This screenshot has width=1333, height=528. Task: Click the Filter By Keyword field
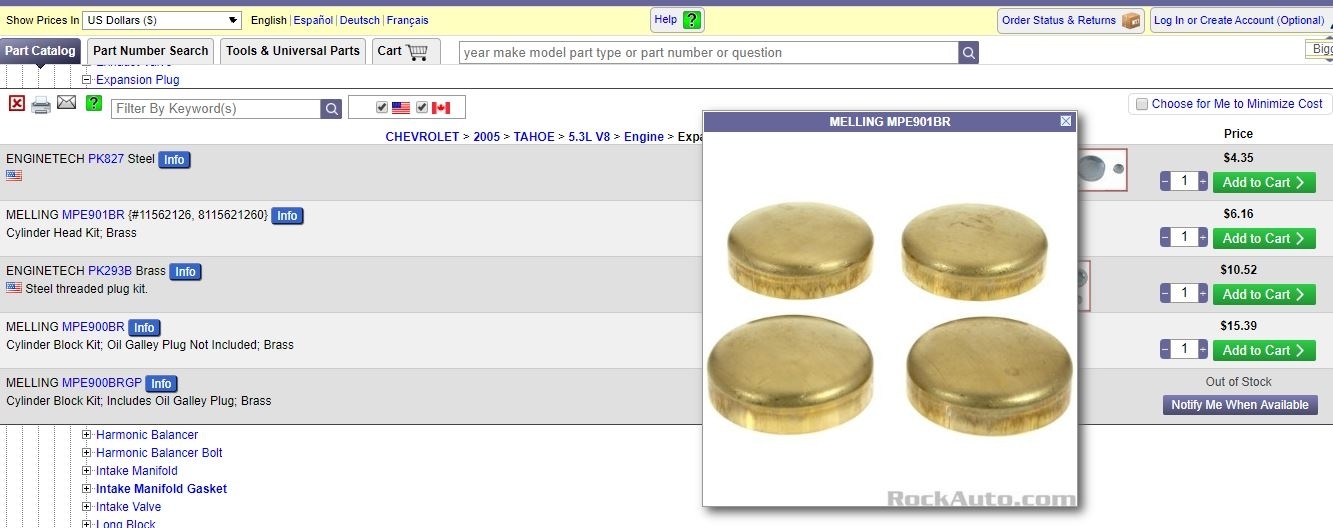(216, 109)
